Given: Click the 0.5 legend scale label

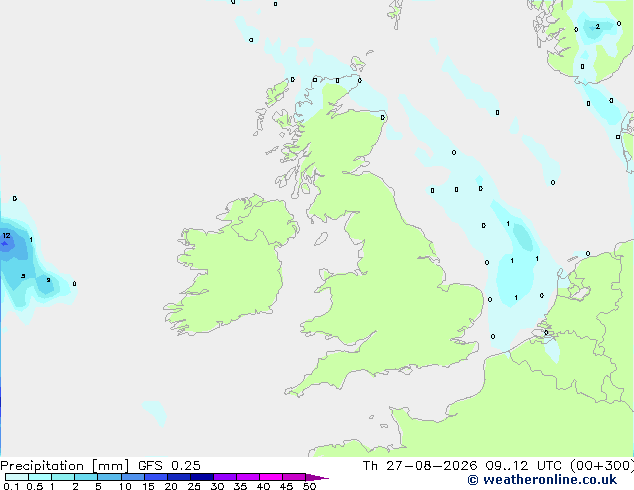Looking at the screenshot, I should point(35,486).
